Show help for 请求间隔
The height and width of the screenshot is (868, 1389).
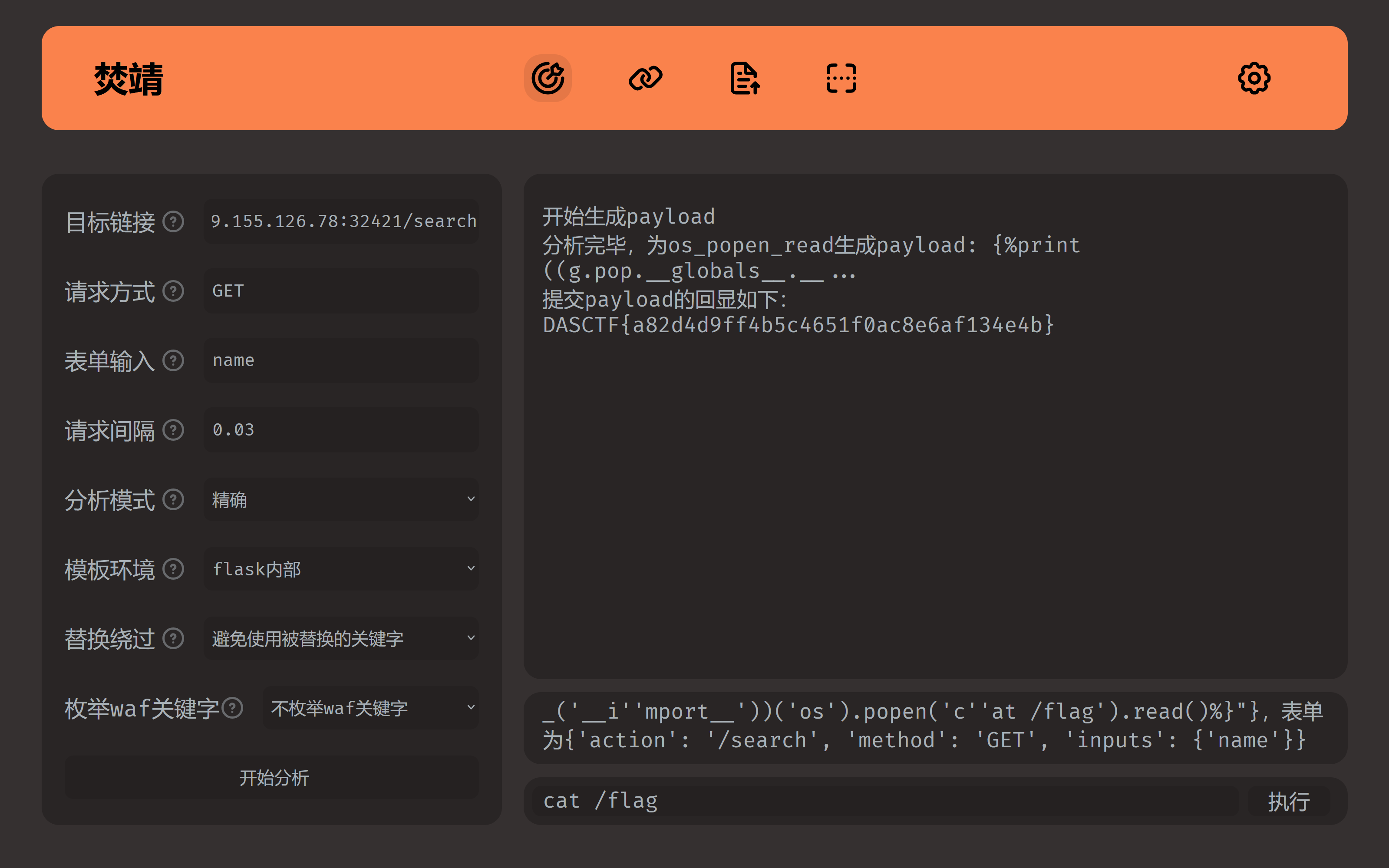(x=173, y=430)
